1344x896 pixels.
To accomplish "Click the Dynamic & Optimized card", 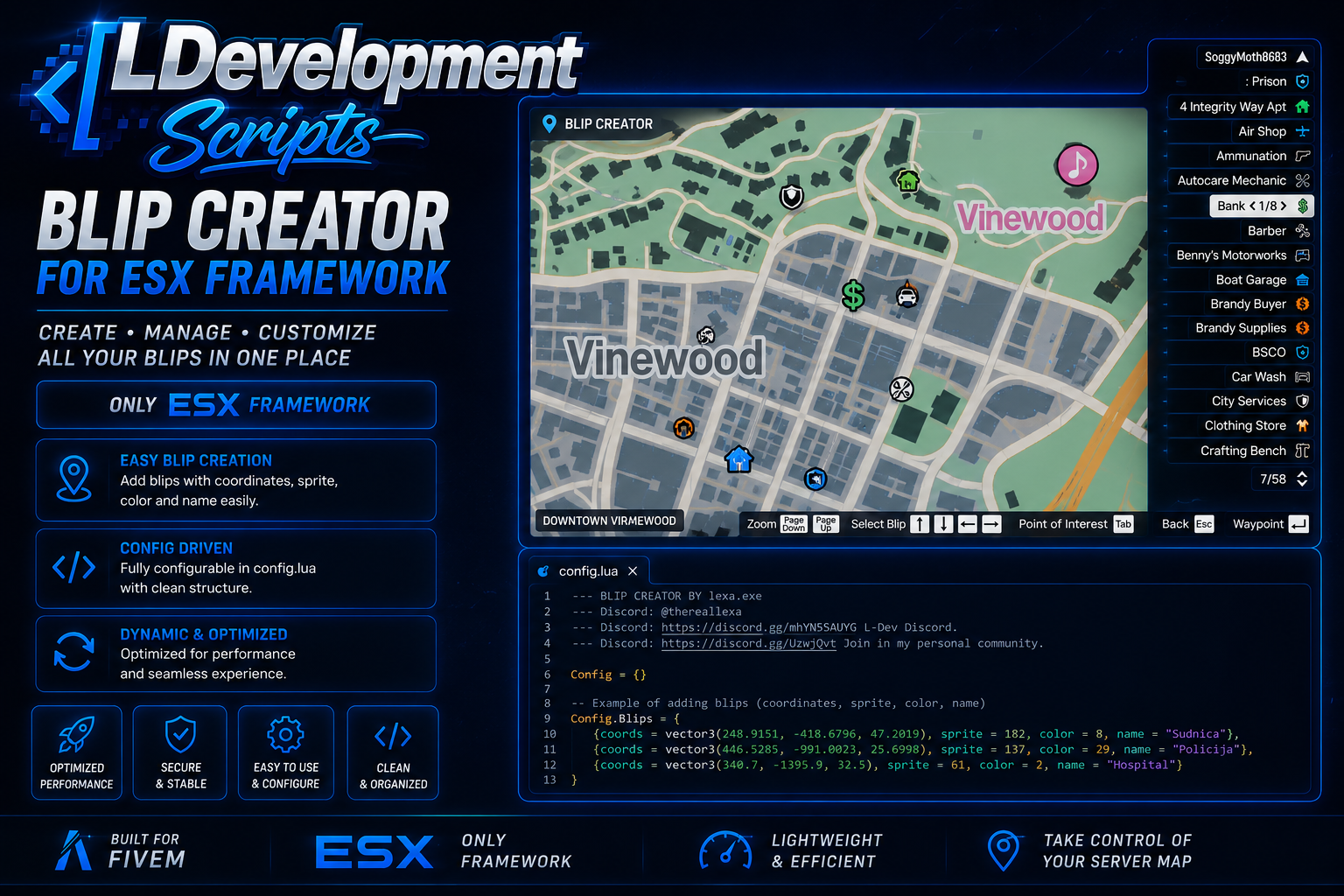I will point(236,654).
